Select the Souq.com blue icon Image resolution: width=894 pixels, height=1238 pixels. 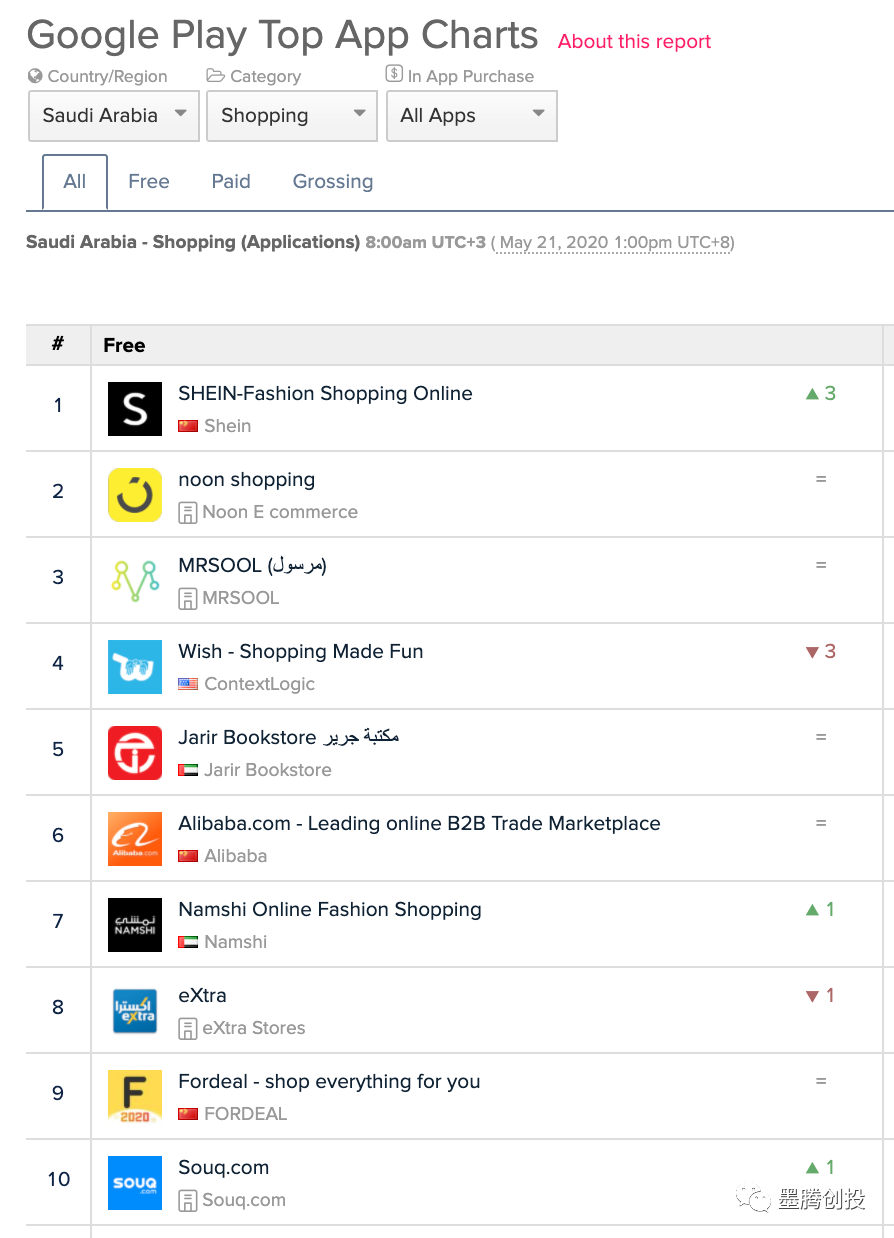point(135,1183)
